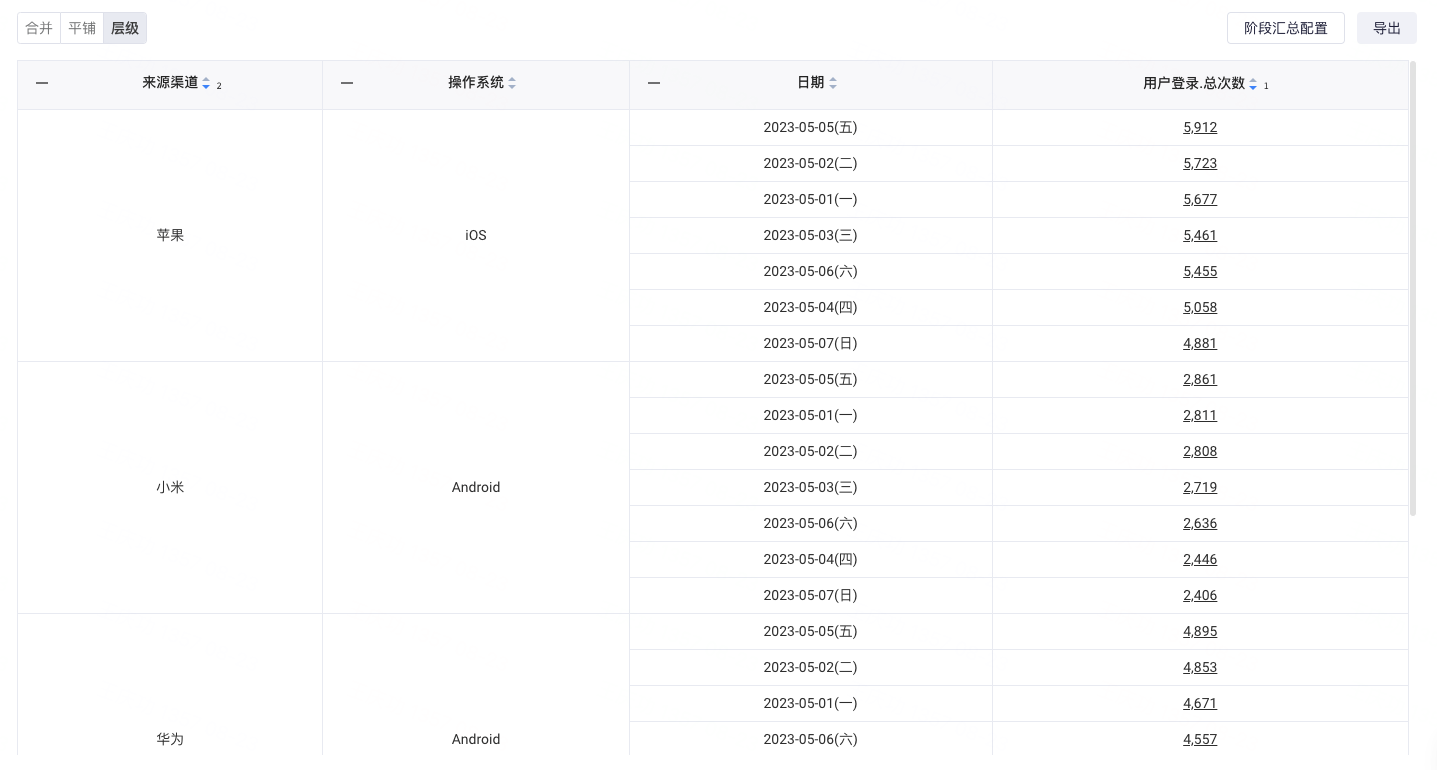Click the 来源渠道 column header text

point(170,83)
